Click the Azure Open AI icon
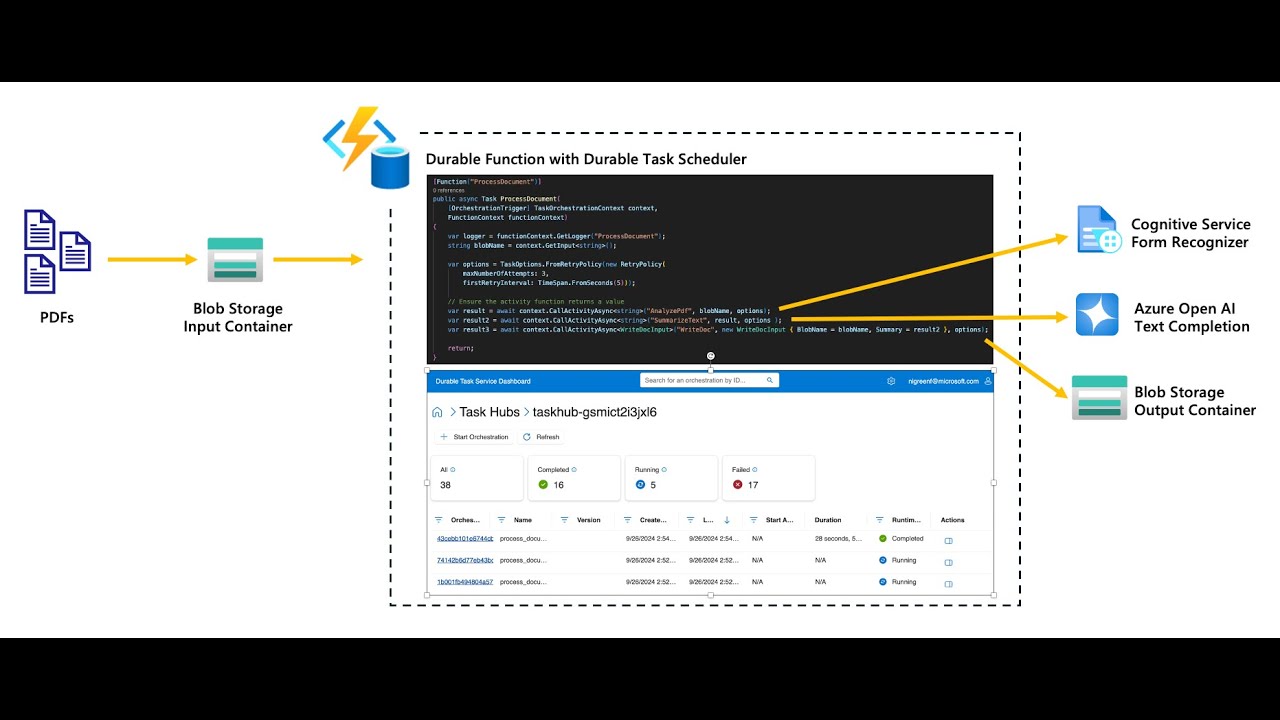The height and width of the screenshot is (720, 1280). pyautogui.click(x=1097, y=315)
